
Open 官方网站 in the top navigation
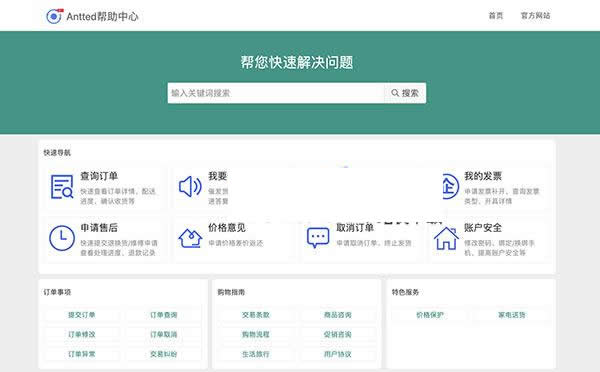click(x=535, y=16)
